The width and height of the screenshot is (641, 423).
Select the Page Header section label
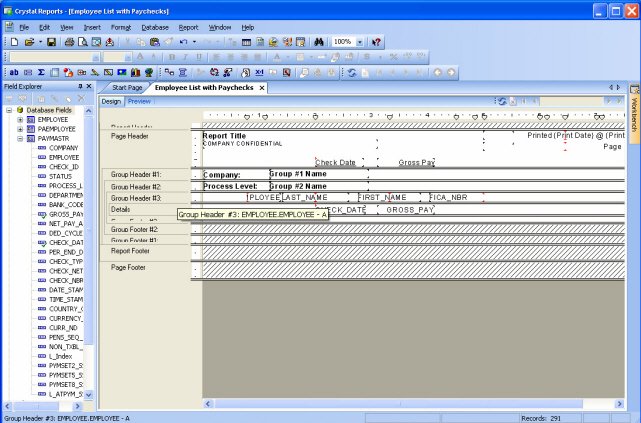tap(130, 136)
